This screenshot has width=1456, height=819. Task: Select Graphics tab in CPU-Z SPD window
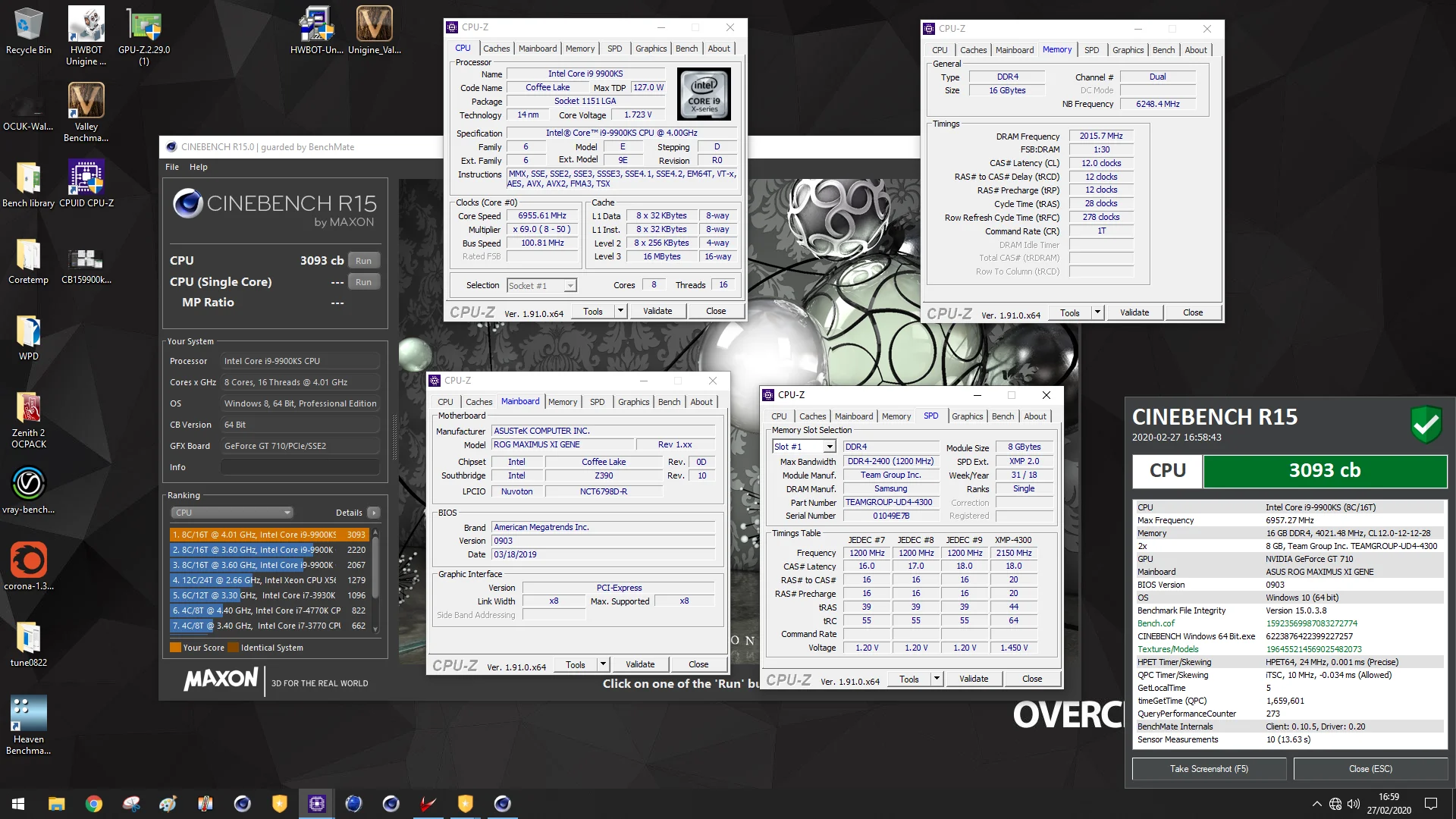click(x=967, y=416)
